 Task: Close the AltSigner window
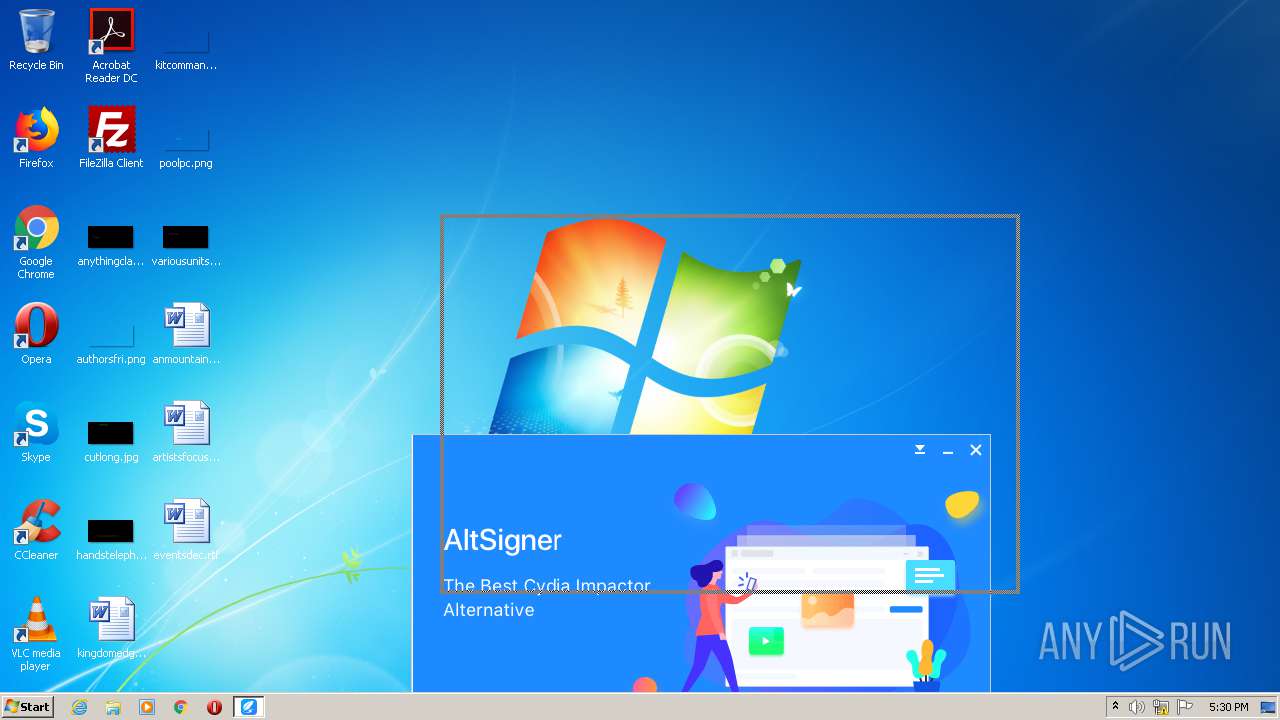(x=976, y=450)
